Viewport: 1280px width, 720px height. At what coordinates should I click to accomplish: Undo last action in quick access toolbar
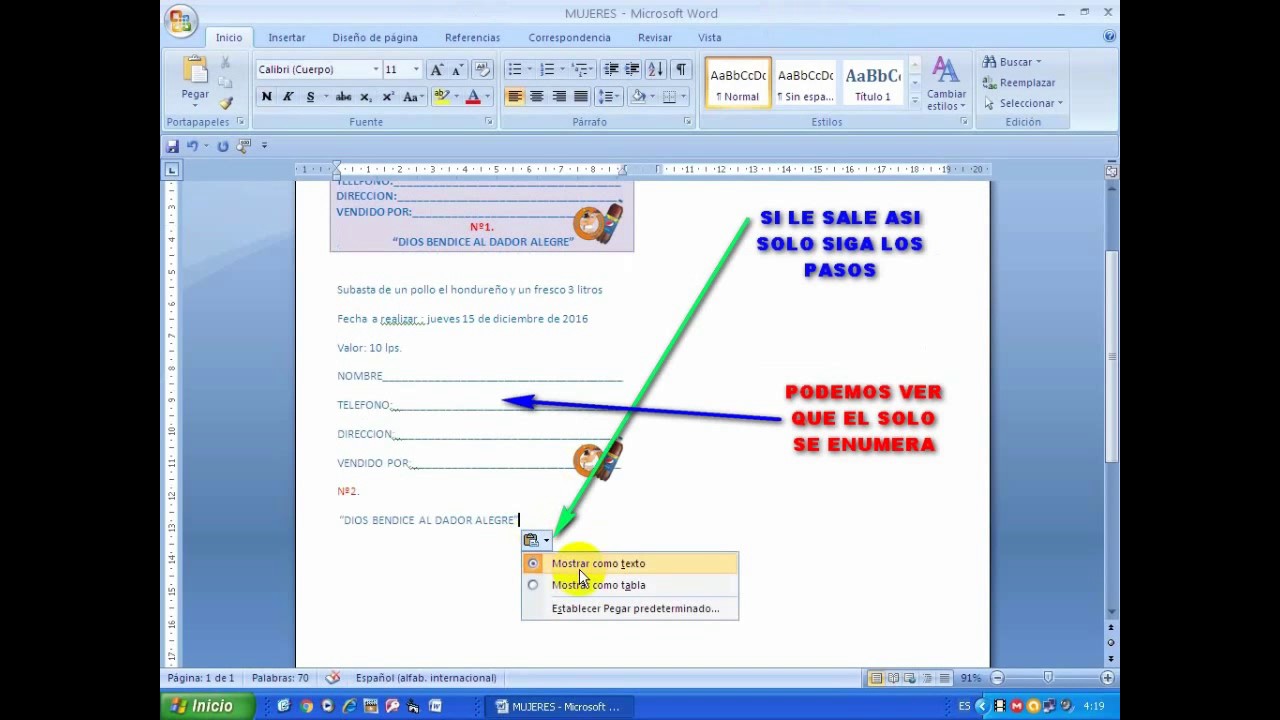[192, 146]
